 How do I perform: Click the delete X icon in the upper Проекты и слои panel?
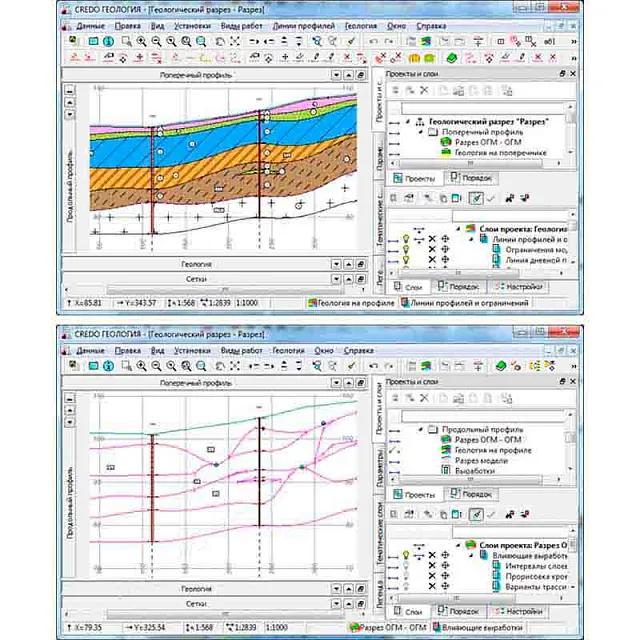[x=423, y=90]
